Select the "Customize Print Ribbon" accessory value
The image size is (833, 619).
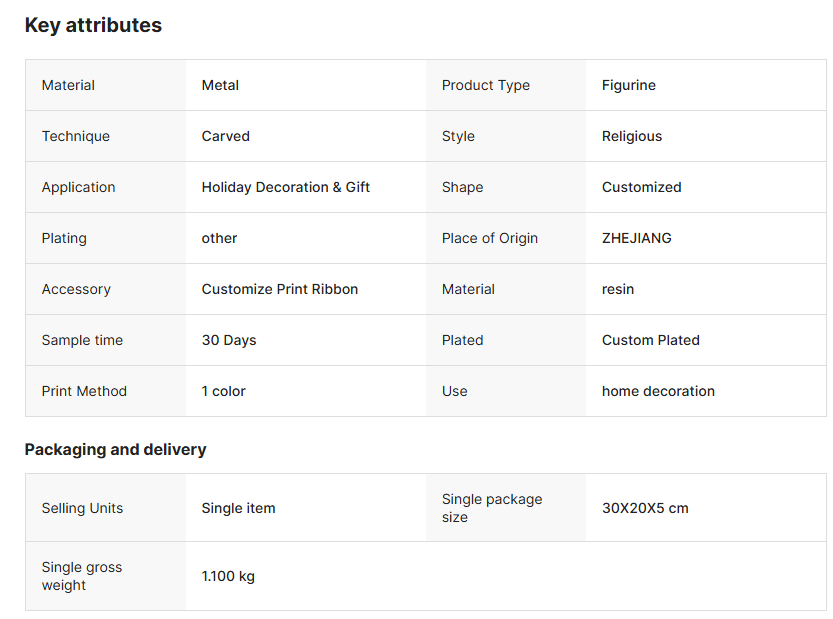[x=280, y=289]
